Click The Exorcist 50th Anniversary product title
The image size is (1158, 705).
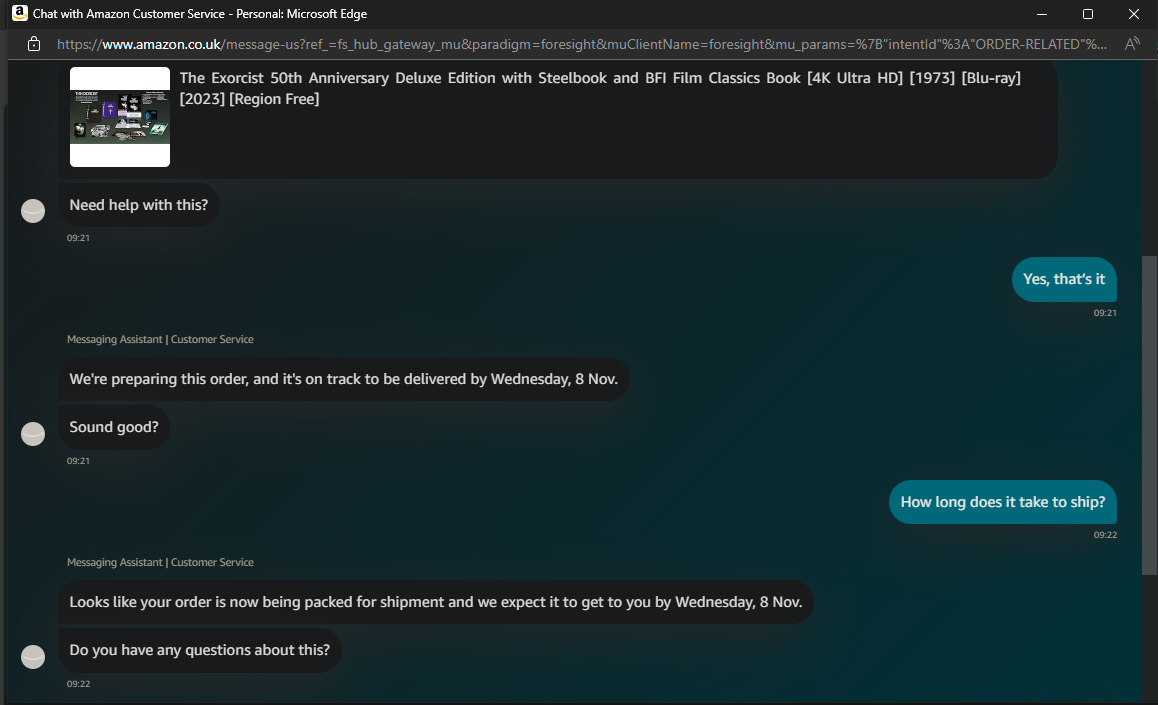tap(600, 88)
